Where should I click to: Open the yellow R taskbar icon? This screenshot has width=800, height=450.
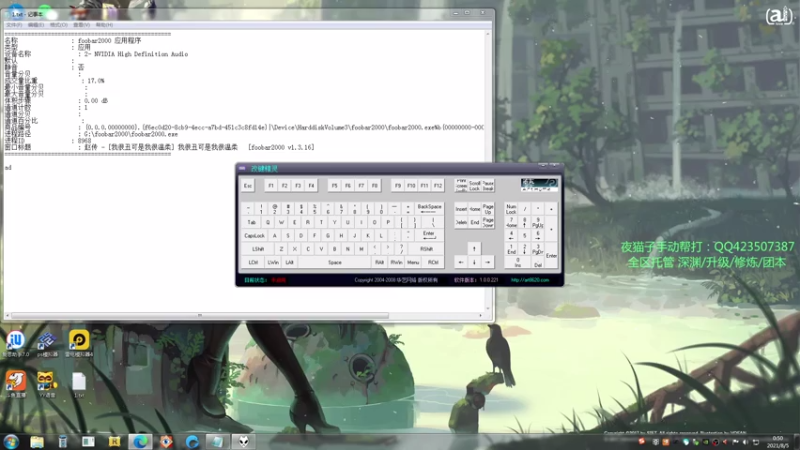pos(114,442)
